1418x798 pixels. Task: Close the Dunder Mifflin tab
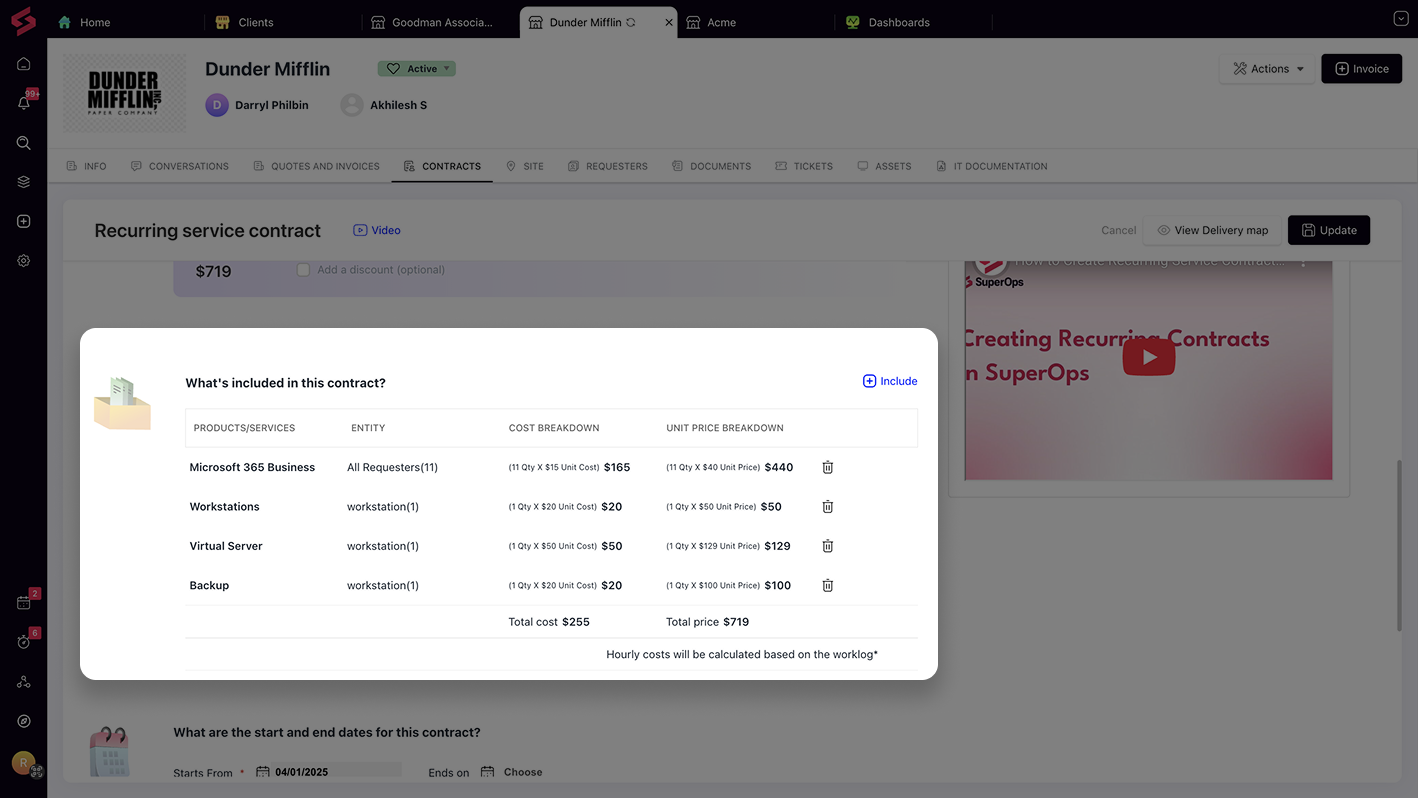pos(669,22)
